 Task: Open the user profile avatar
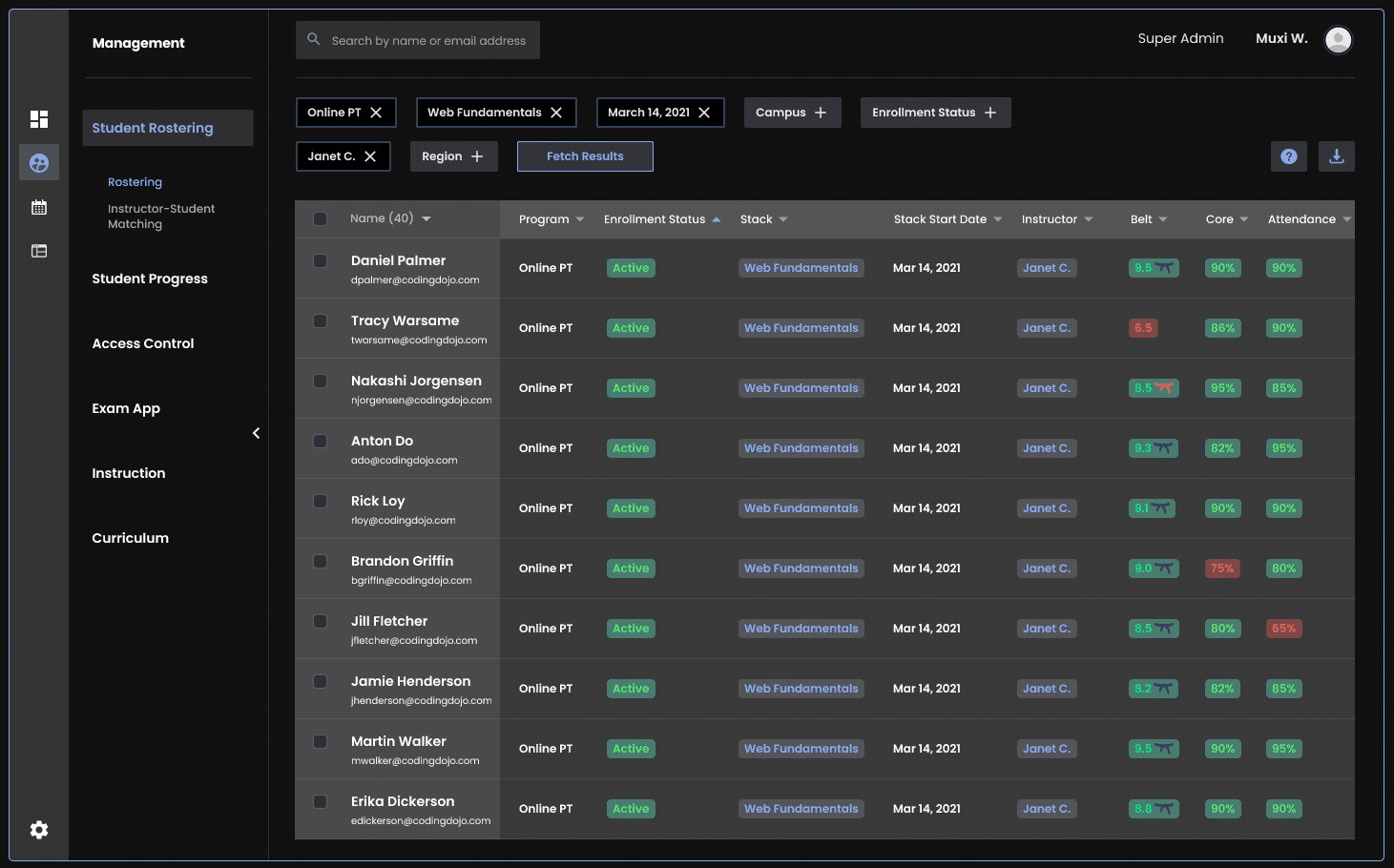[1339, 39]
